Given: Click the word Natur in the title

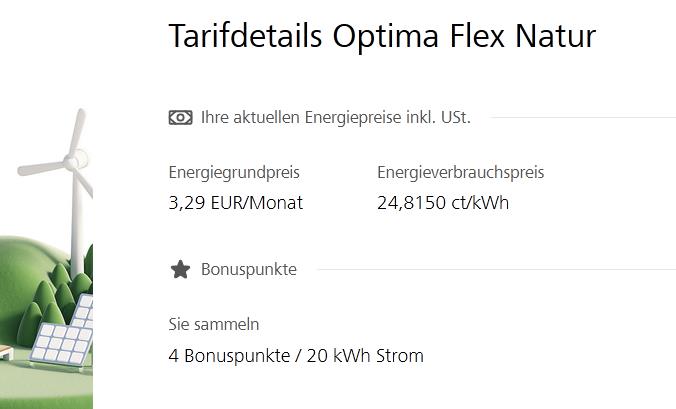Looking at the screenshot, I should [x=555, y=36].
